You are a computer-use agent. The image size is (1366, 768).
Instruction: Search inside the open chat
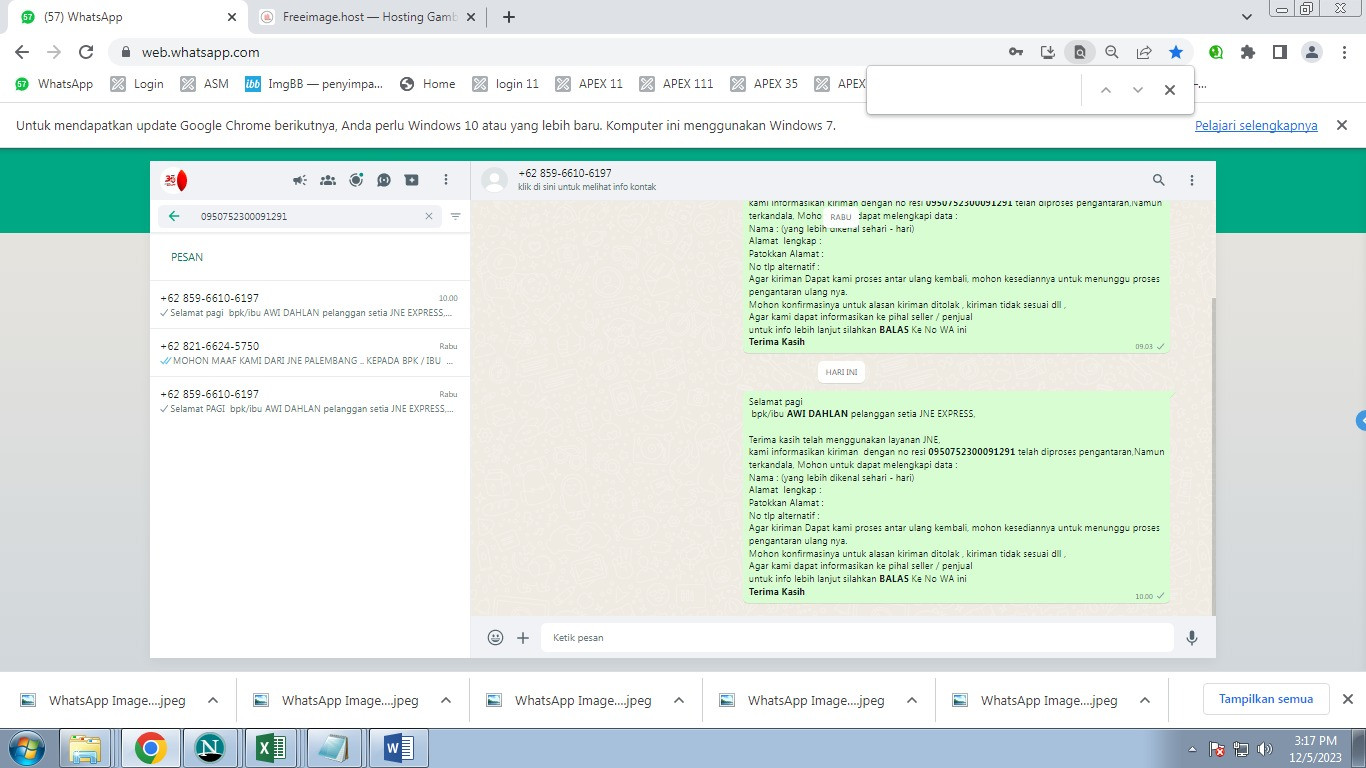point(1159,180)
